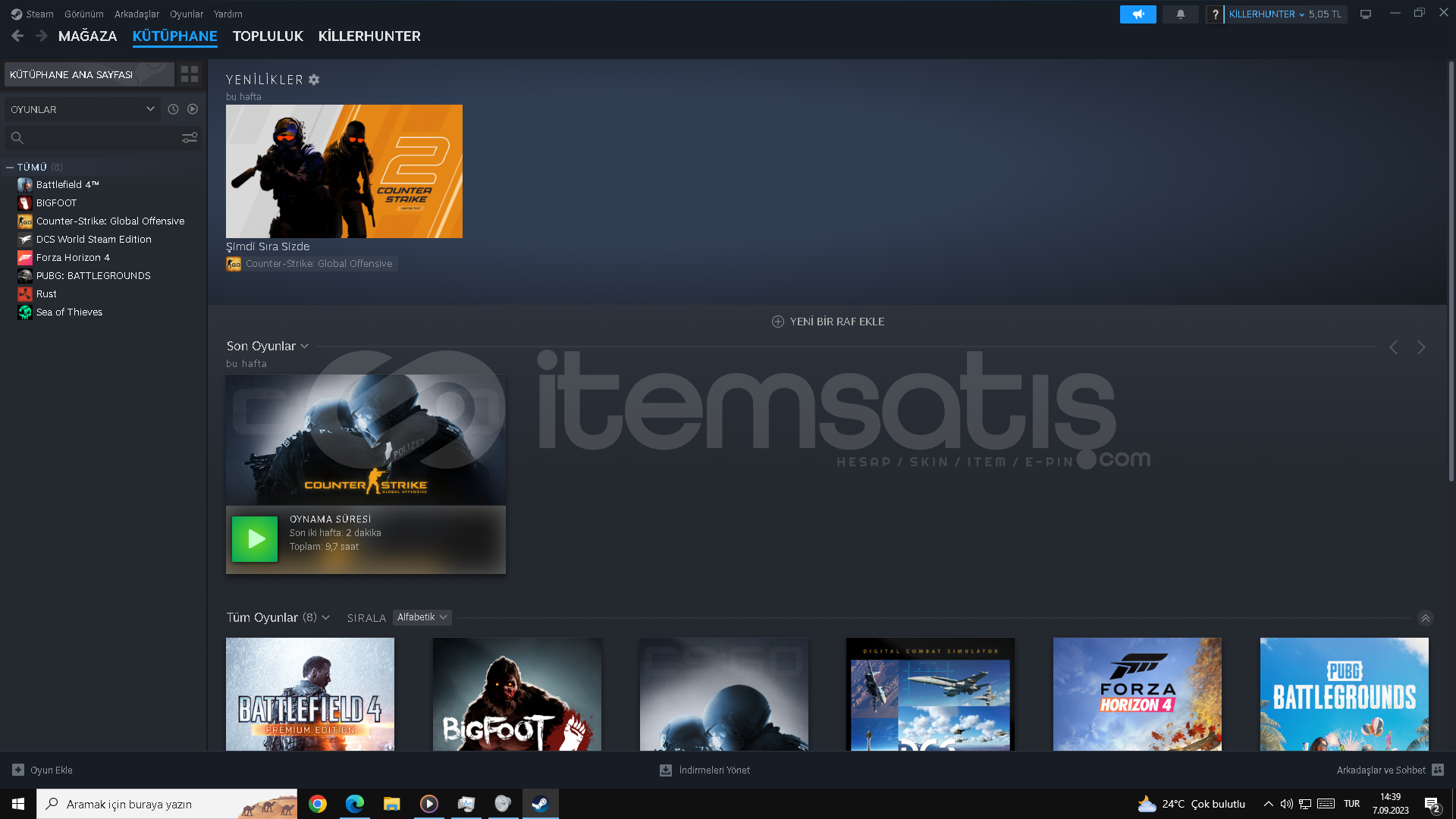This screenshot has height=819, width=1456.
Task: Click the library search magnifier icon
Action: point(17,137)
